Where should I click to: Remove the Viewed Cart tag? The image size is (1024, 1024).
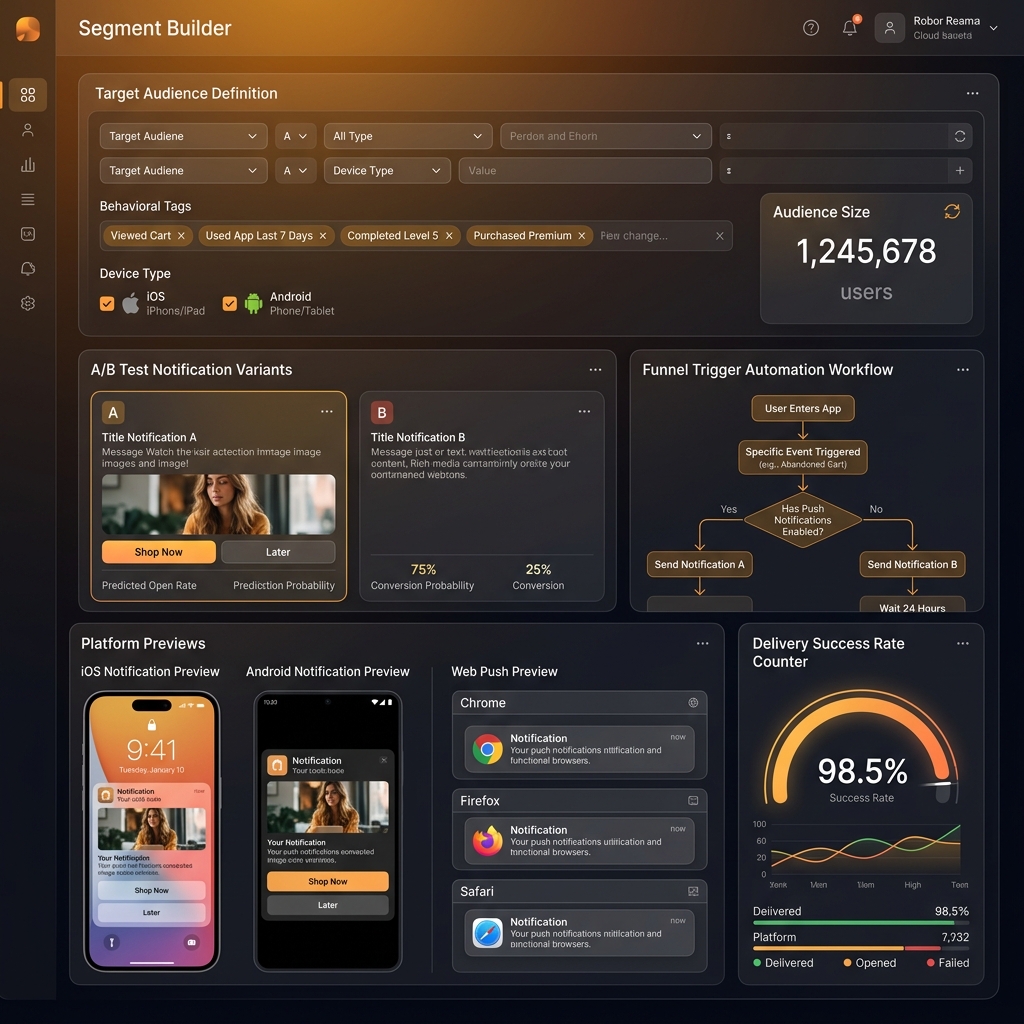pyautogui.click(x=181, y=236)
